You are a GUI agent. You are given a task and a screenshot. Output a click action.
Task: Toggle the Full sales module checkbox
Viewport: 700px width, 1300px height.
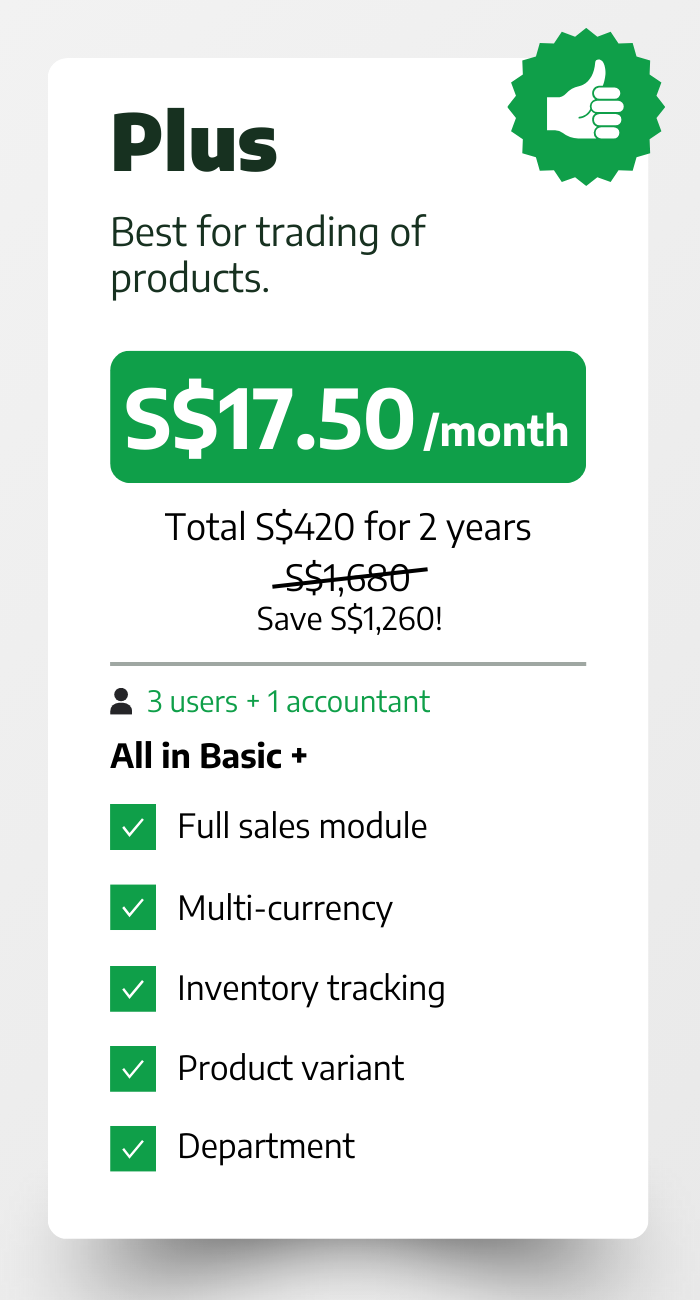click(133, 827)
